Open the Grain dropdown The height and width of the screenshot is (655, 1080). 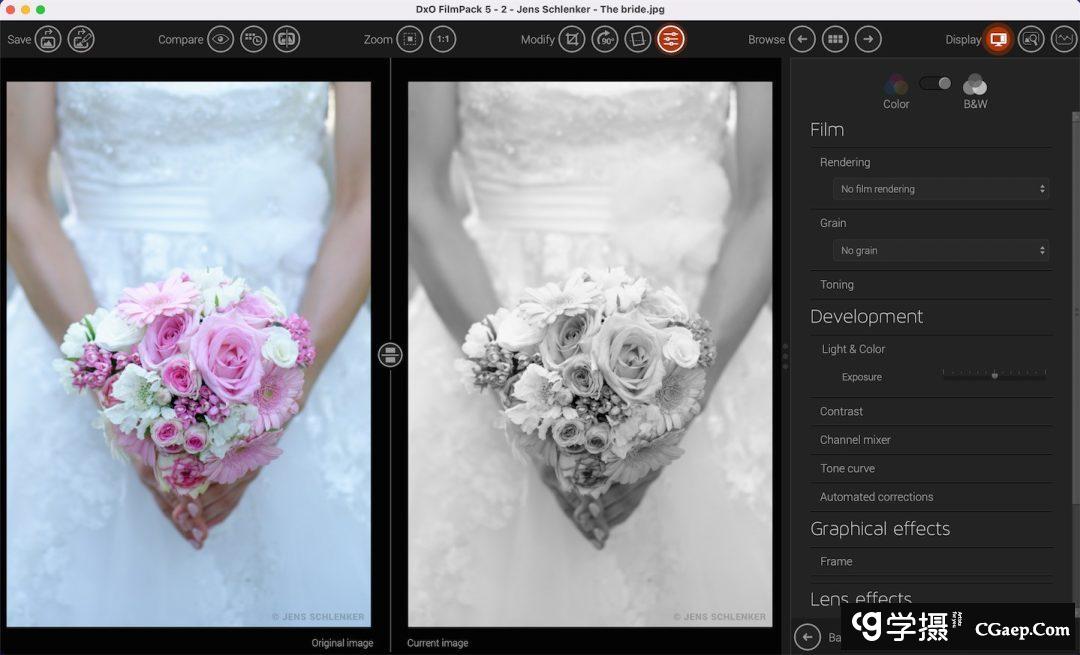940,251
